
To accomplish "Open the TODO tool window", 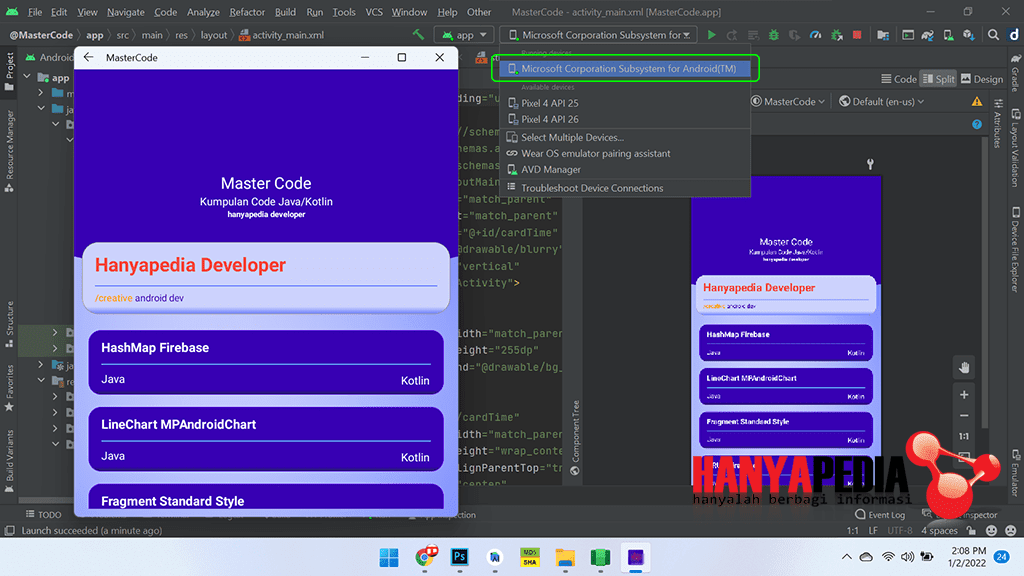I will (43, 515).
